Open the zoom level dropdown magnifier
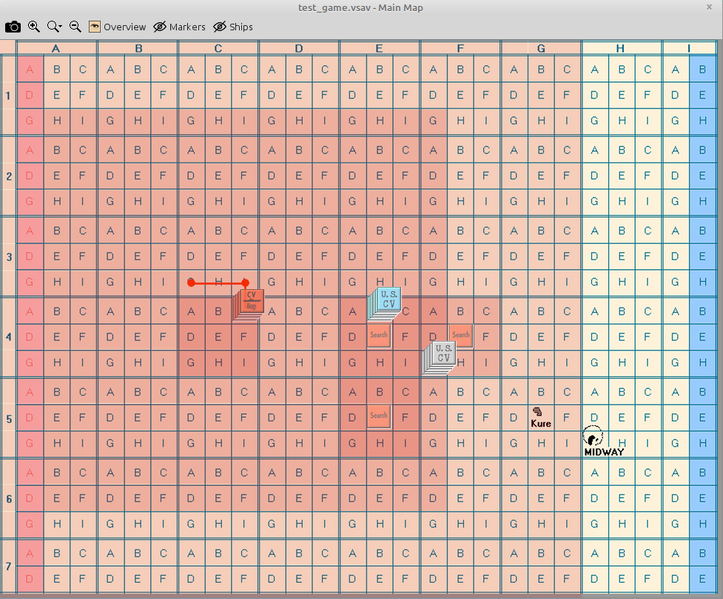Viewport: 723px width, 599px height. click(54, 27)
